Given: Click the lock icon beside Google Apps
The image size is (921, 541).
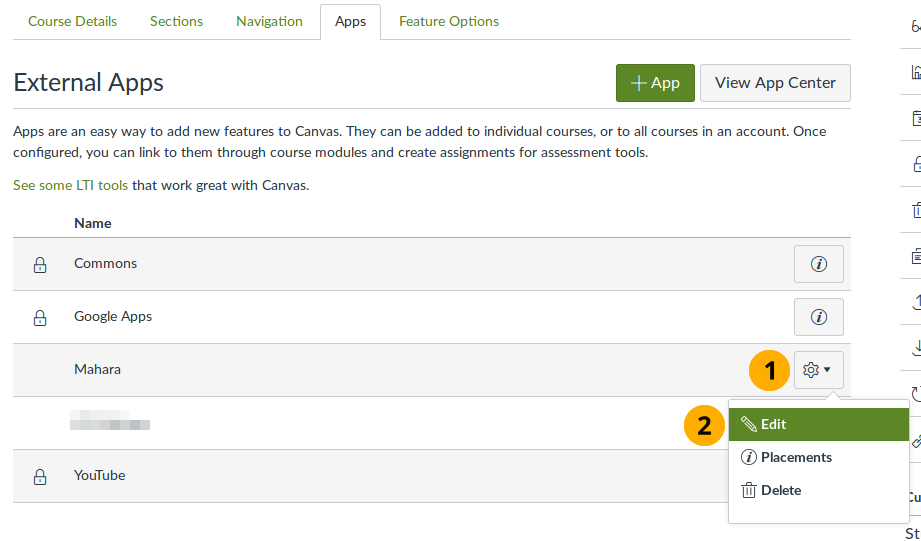Looking at the screenshot, I should pyautogui.click(x=40, y=318).
